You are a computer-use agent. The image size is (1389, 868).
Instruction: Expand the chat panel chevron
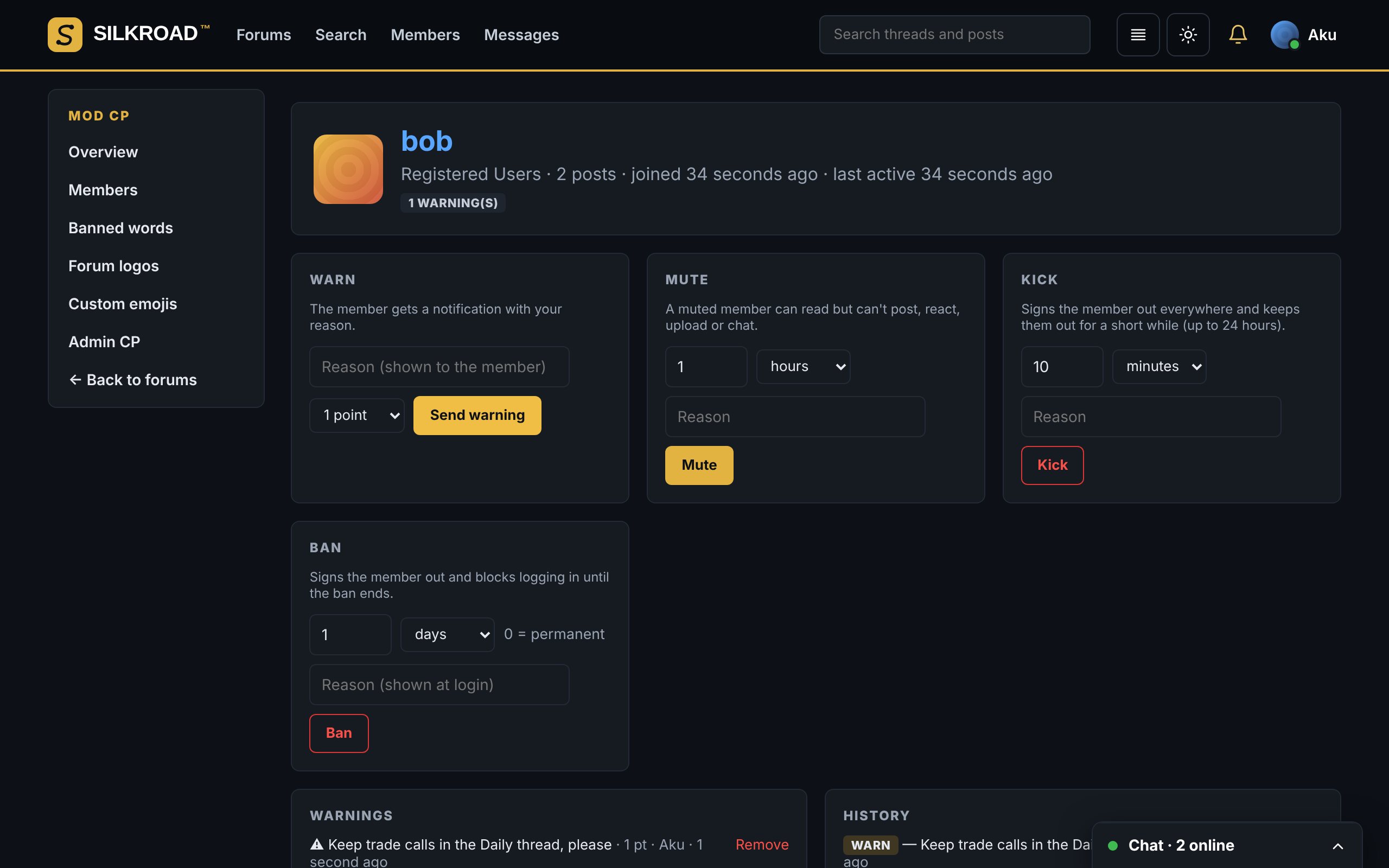click(x=1337, y=846)
